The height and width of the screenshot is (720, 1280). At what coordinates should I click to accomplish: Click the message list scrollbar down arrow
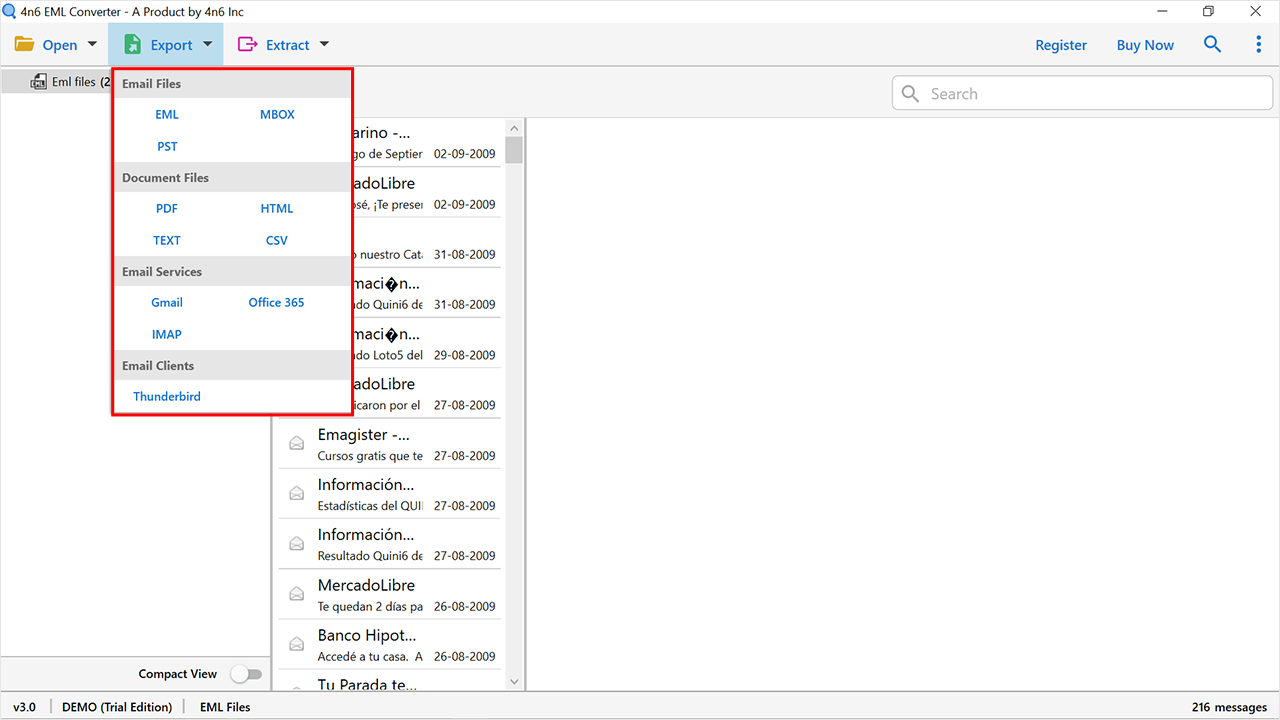pyautogui.click(x=513, y=680)
